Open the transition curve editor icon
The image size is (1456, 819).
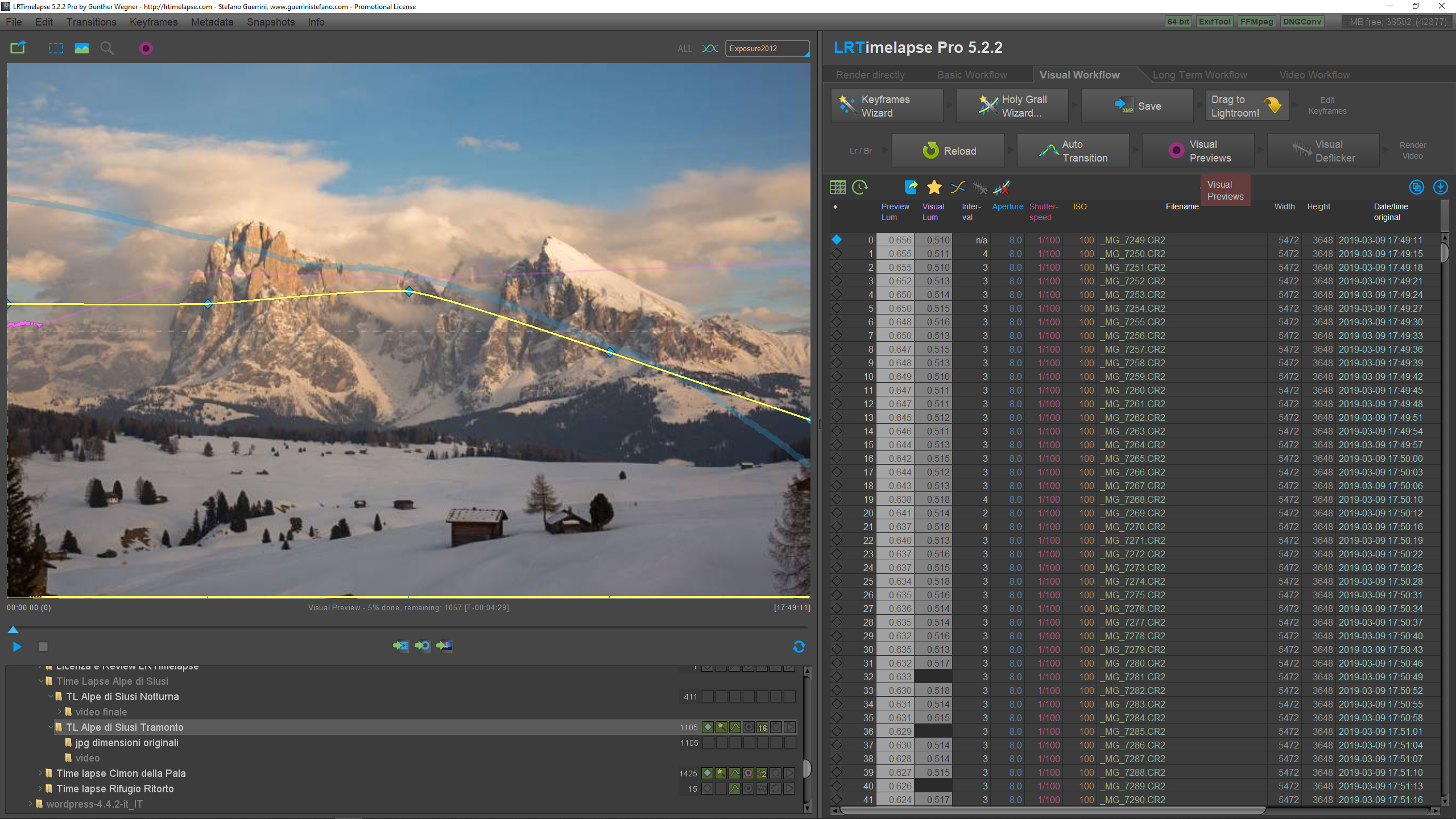[957, 187]
